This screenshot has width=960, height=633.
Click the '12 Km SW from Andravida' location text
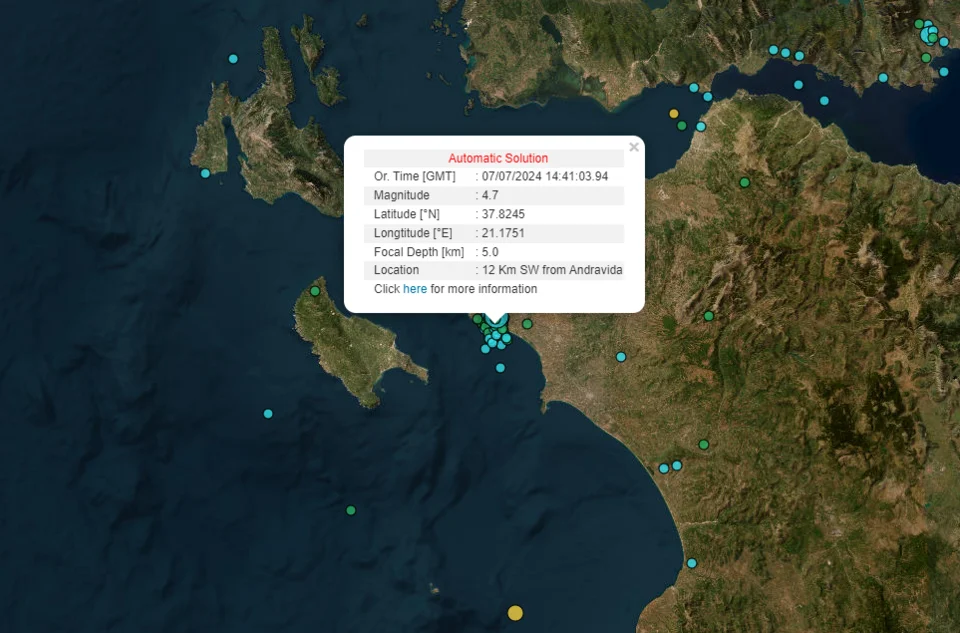pyautogui.click(x=552, y=270)
